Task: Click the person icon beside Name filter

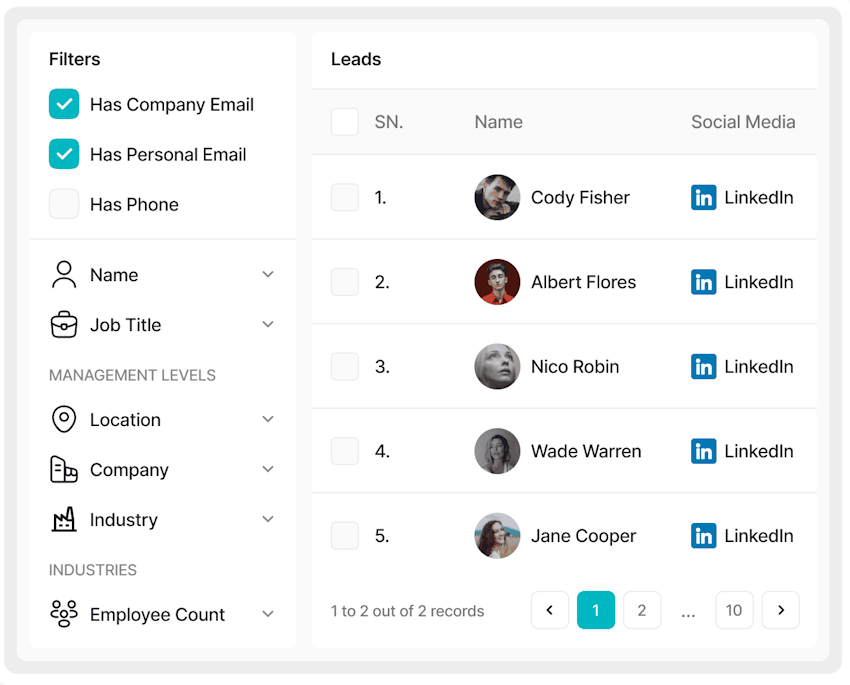Action: click(64, 275)
